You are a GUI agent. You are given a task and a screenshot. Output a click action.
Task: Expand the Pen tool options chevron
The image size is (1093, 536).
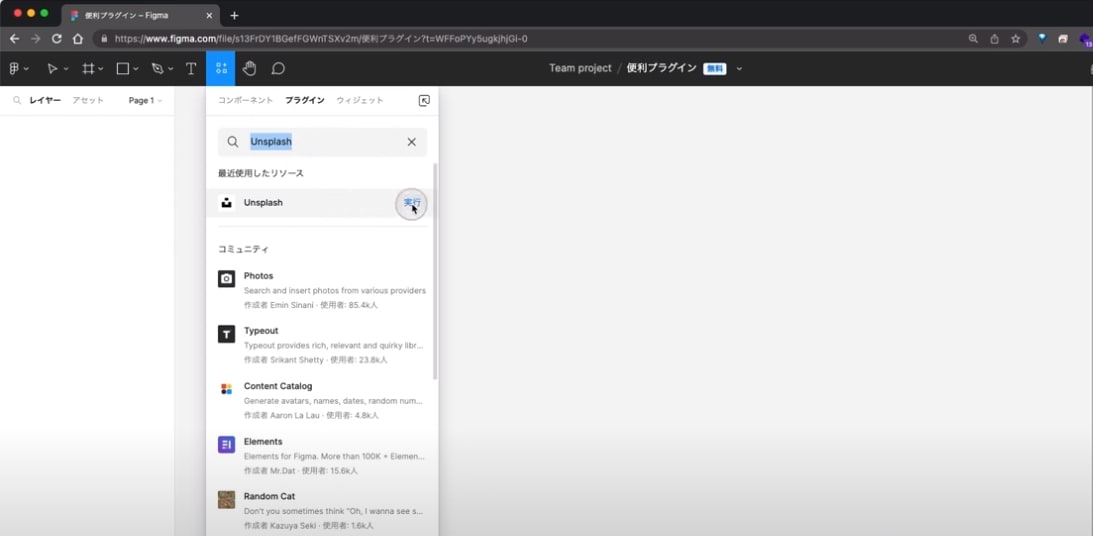pyautogui.click(x=171, y=69)
